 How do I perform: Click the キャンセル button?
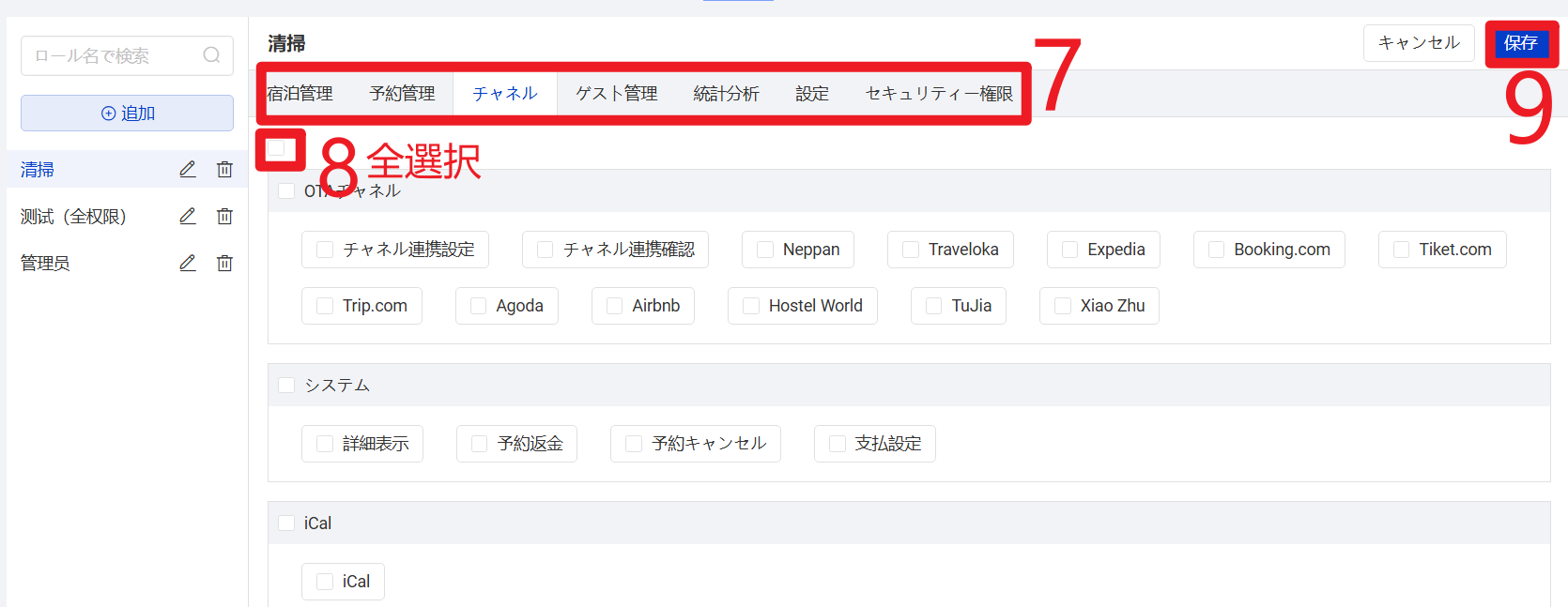pyautogui.click(x=1419, y=43)
